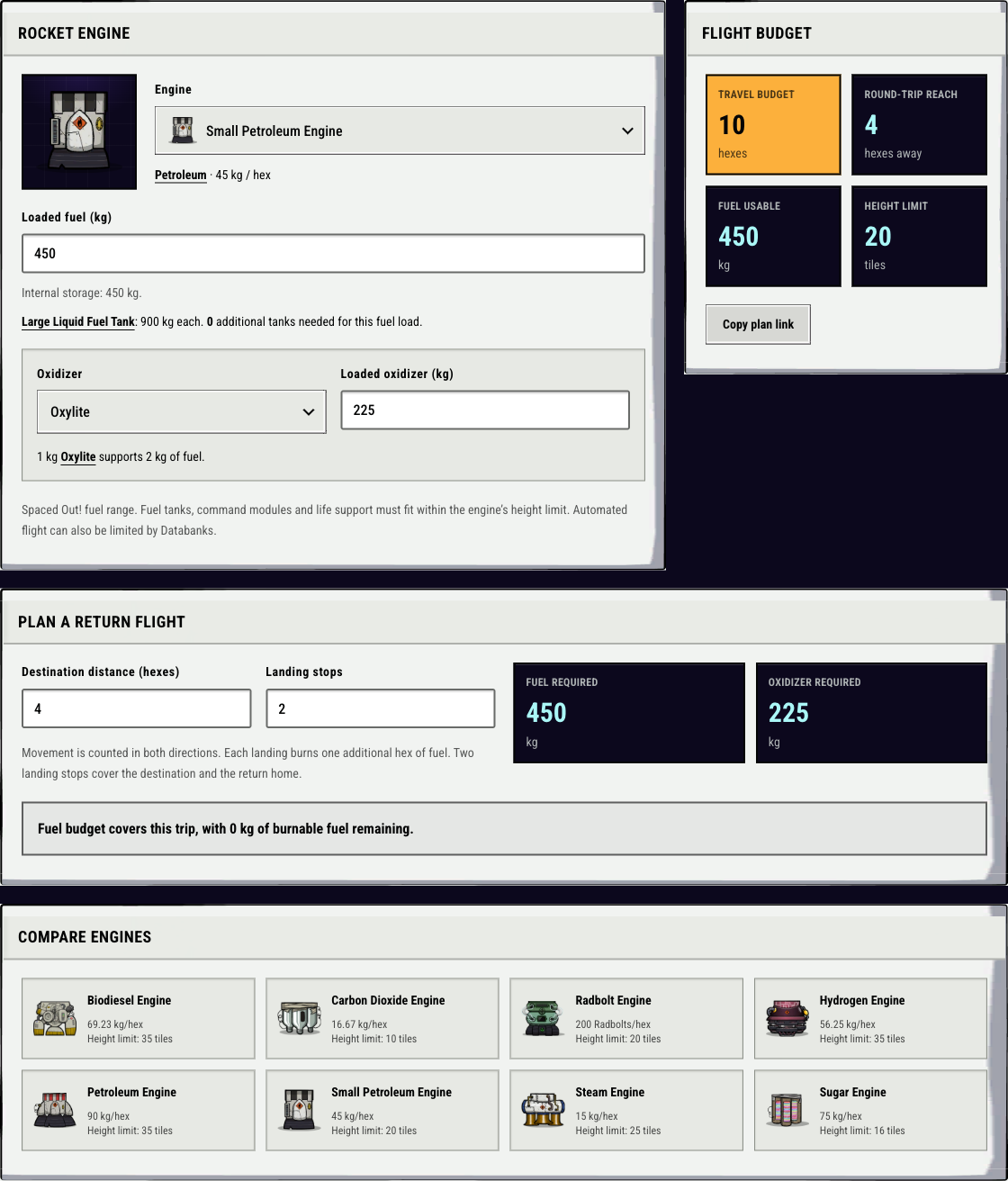Open the Engine selection dropdown

pos(400,131)
